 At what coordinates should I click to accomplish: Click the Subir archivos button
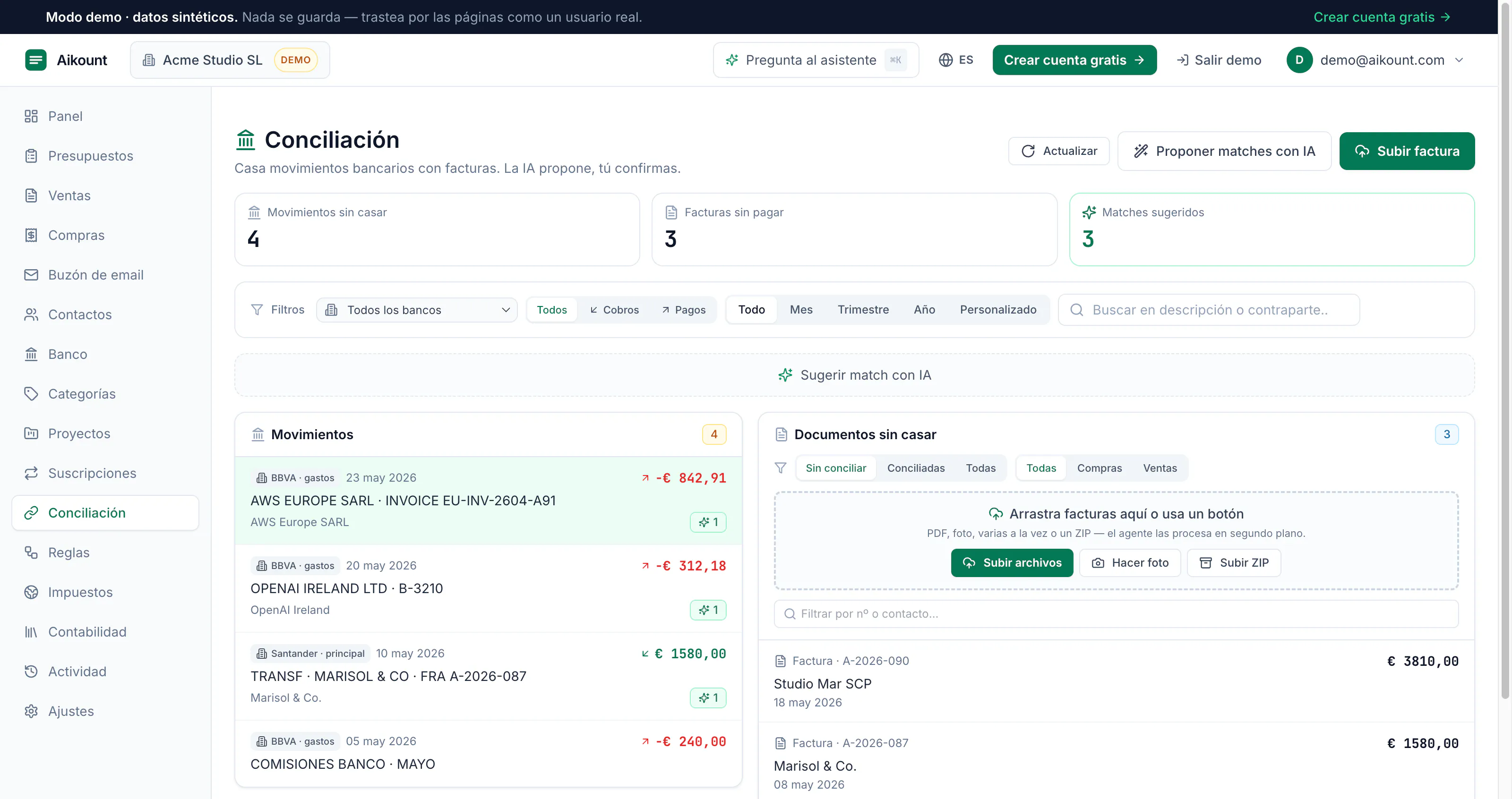tap(1012, 563)
